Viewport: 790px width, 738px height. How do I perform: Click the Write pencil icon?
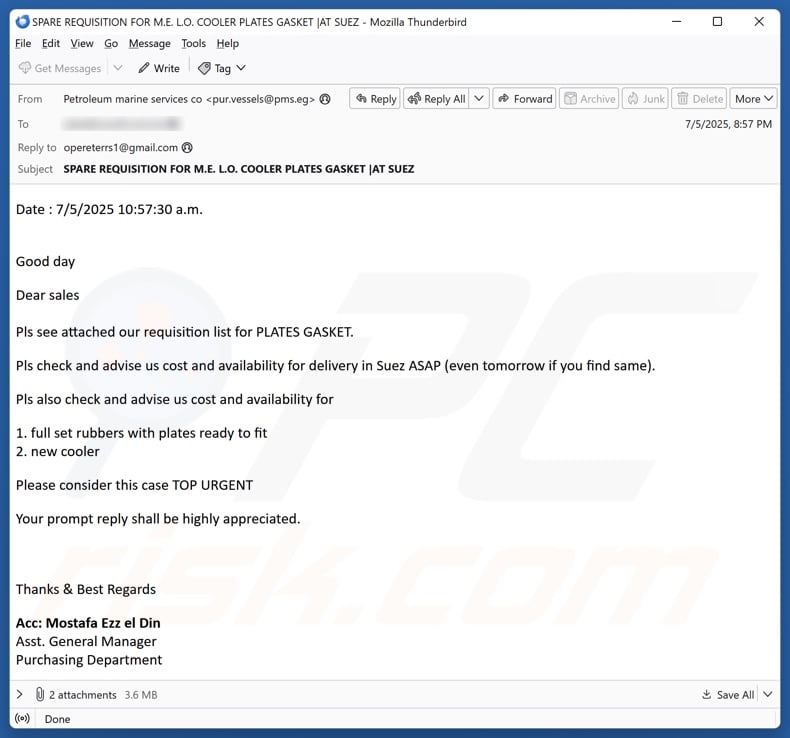click(144, 68)
